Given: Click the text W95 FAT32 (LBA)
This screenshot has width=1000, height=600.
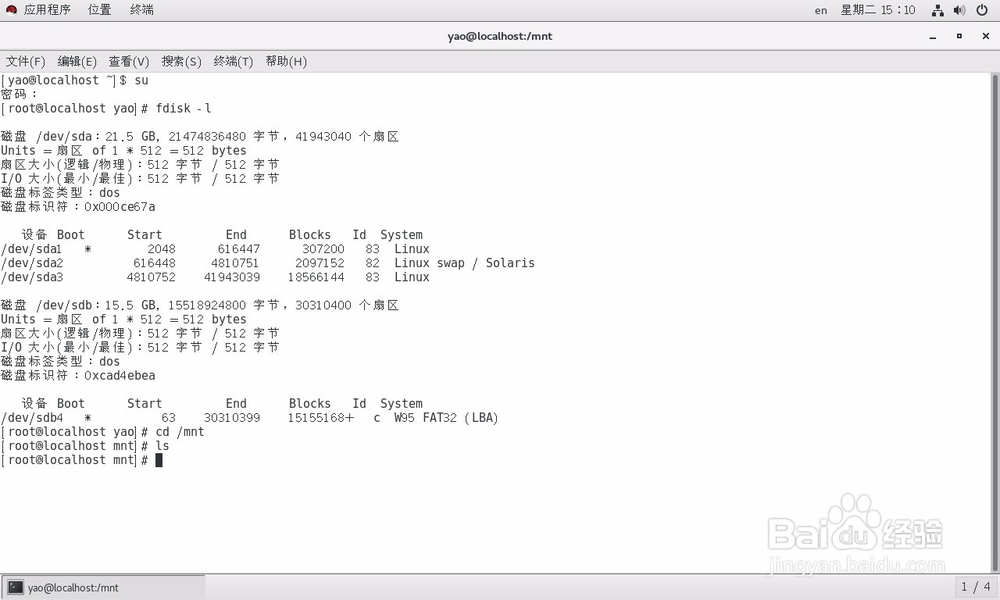Looking at the screenshot, I should (x=446, y=418).
